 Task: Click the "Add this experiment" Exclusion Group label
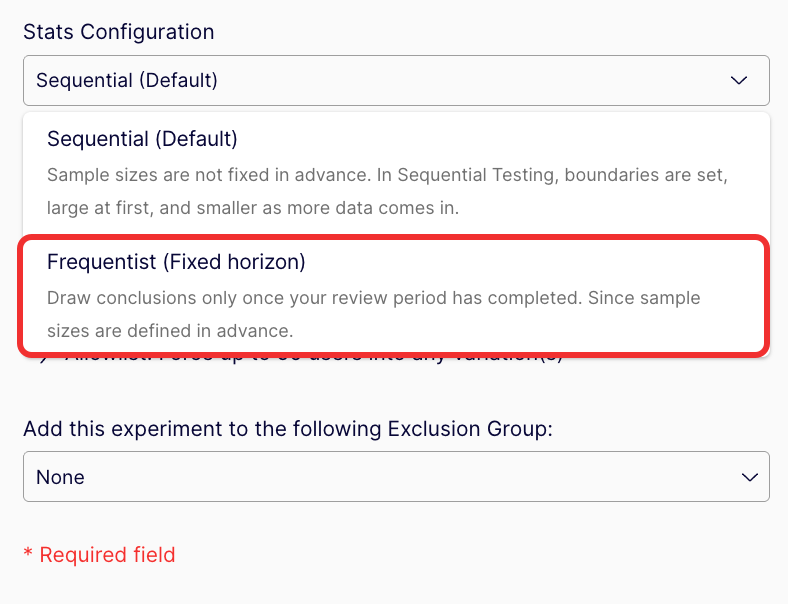pyautogui.click(x=287, y=429)
